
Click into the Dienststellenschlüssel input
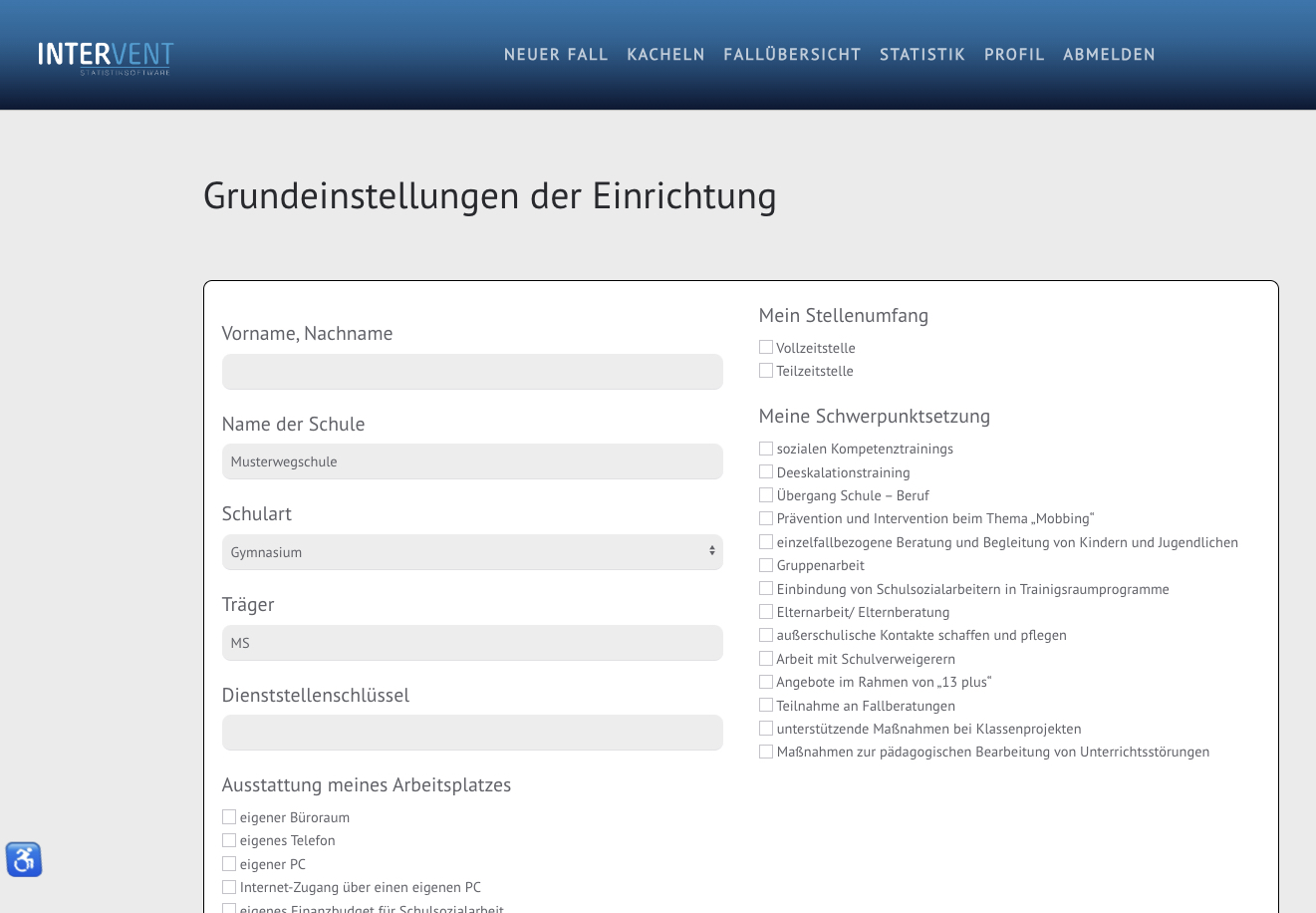click(471, 733)
